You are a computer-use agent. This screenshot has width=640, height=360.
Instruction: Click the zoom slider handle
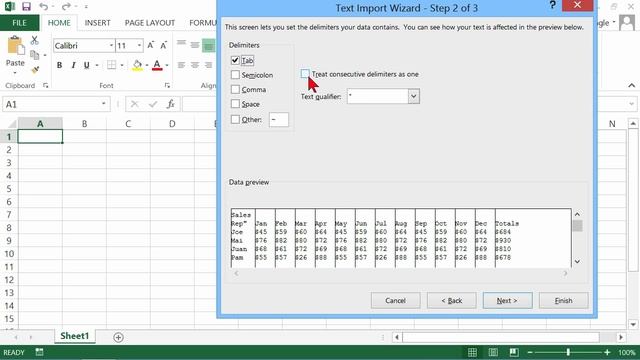[x=568, y=352]
